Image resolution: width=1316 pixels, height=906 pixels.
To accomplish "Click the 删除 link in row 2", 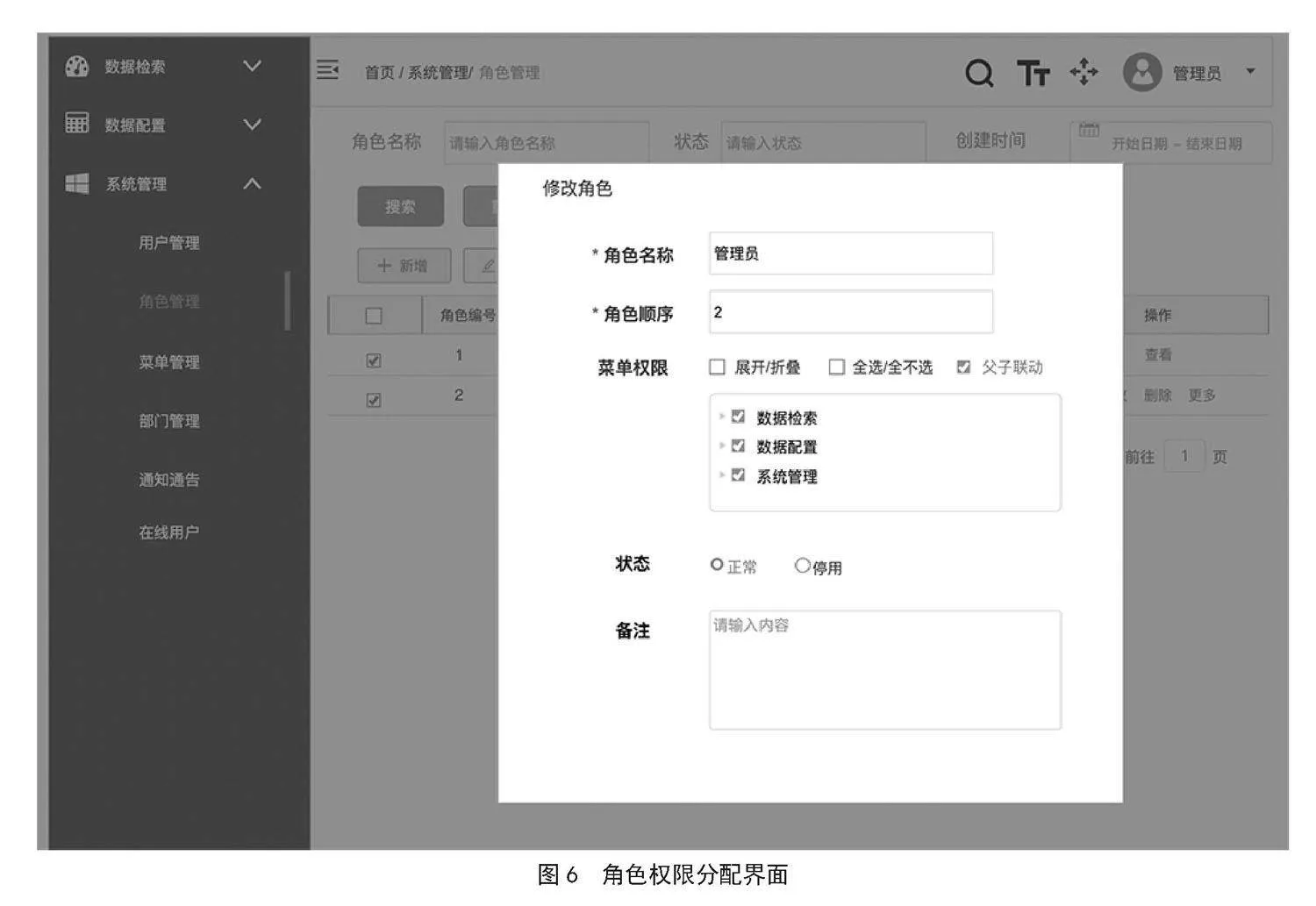I will (1158, 396).
